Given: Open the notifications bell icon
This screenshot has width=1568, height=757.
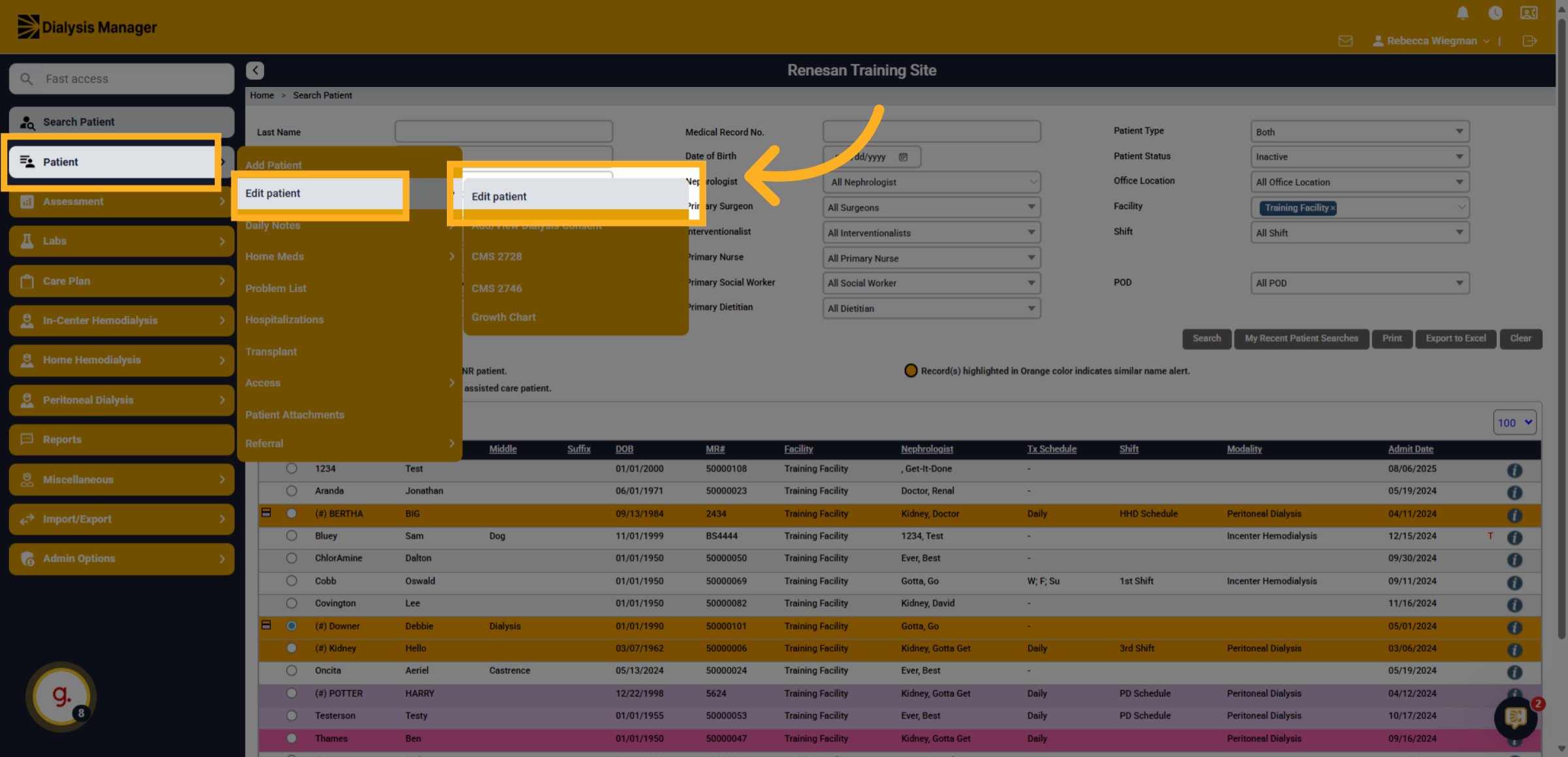Looking at the screenshot, I should pyautogui.click(x=1463, y=13).
